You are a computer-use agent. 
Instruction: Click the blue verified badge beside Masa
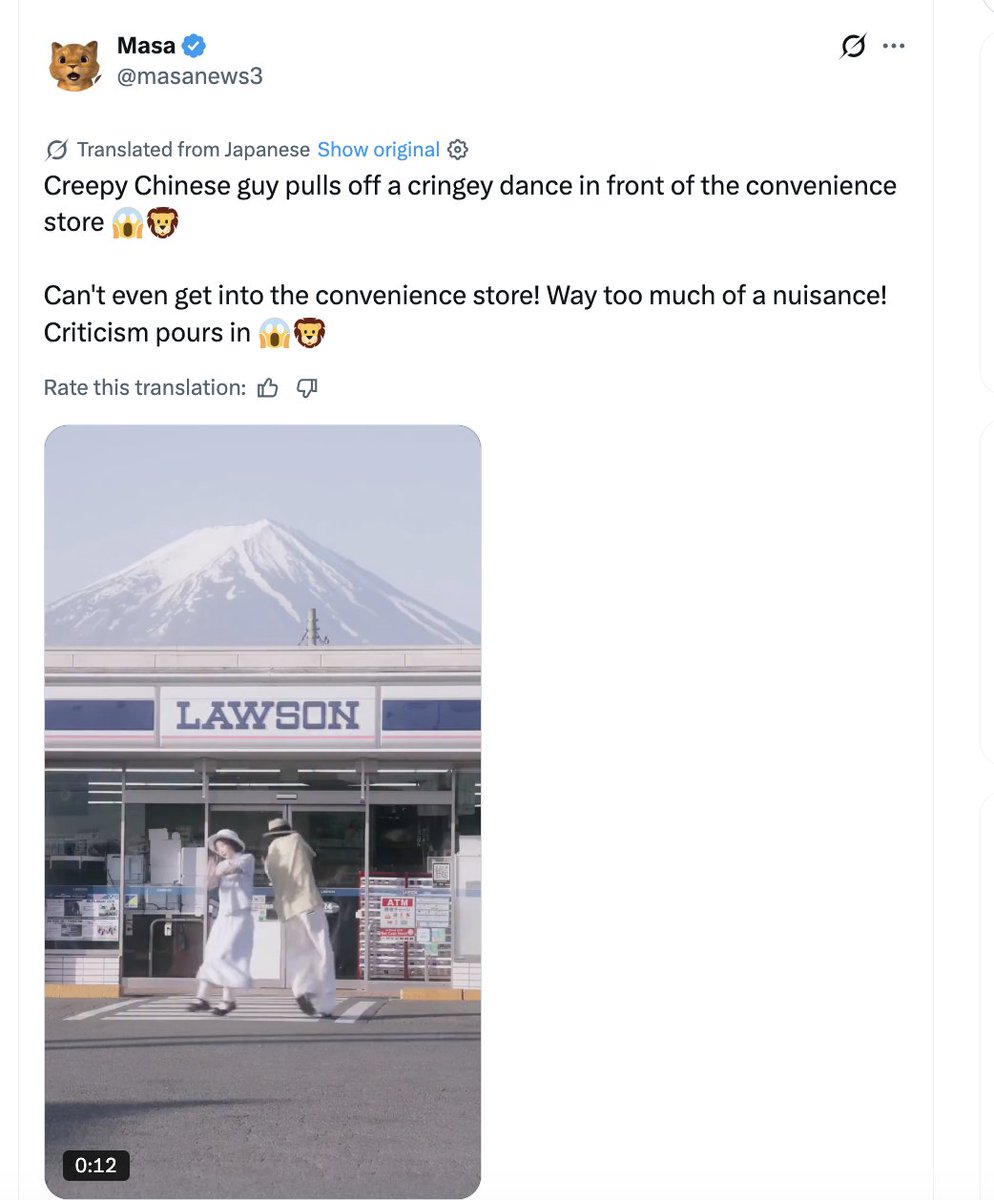click(196, 45)
